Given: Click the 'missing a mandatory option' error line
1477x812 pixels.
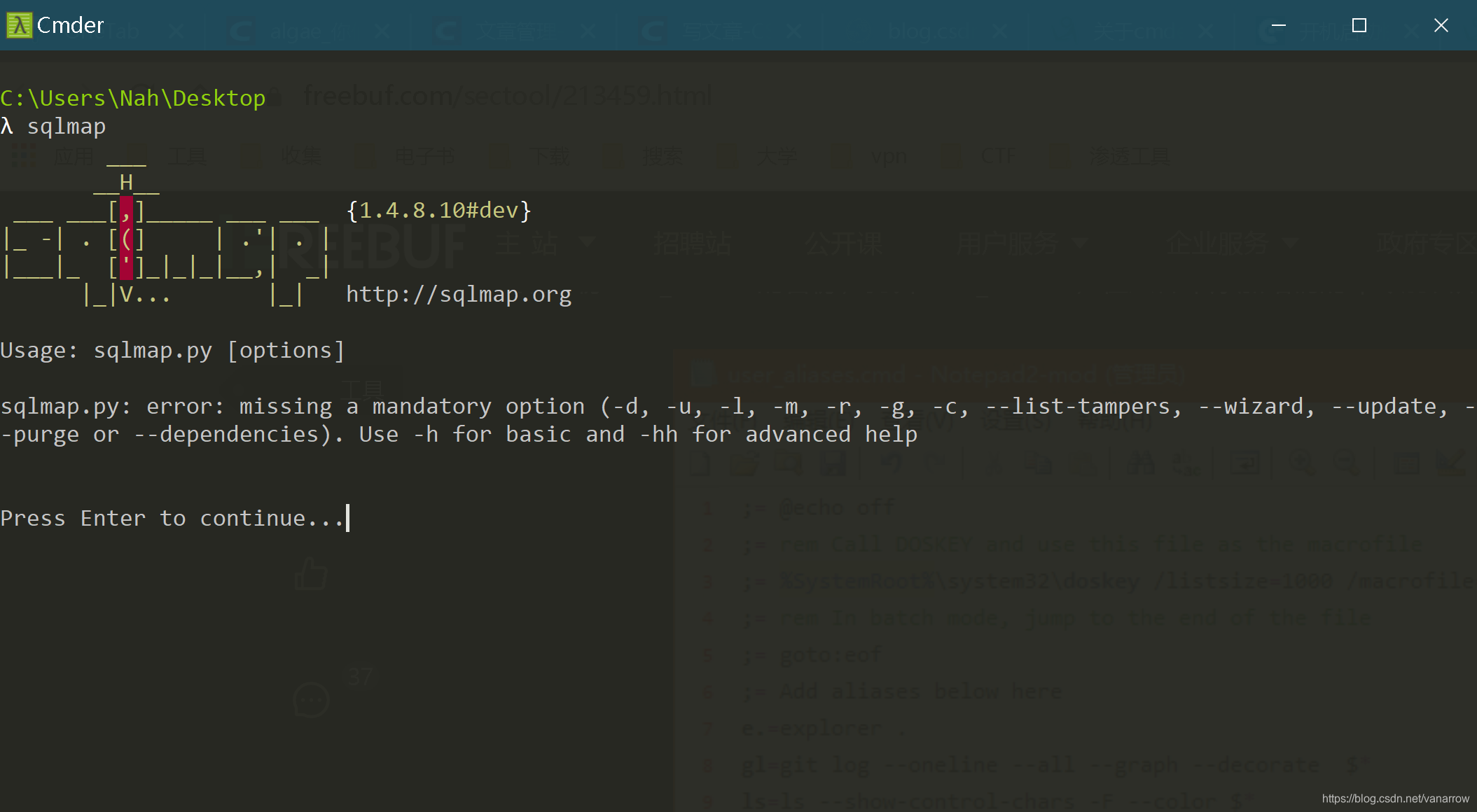Looking at the screenshot, I should tap(738, 406).
